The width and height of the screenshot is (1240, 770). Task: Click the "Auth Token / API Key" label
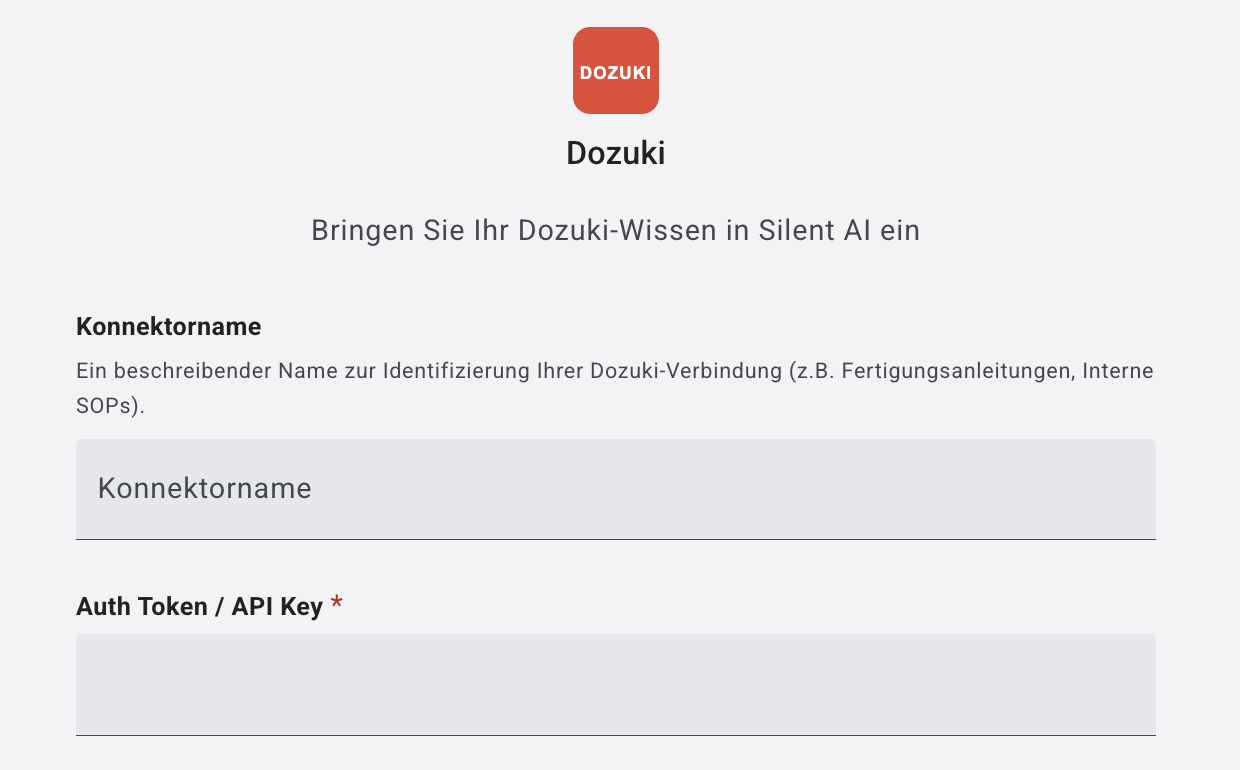coord(199,606)
